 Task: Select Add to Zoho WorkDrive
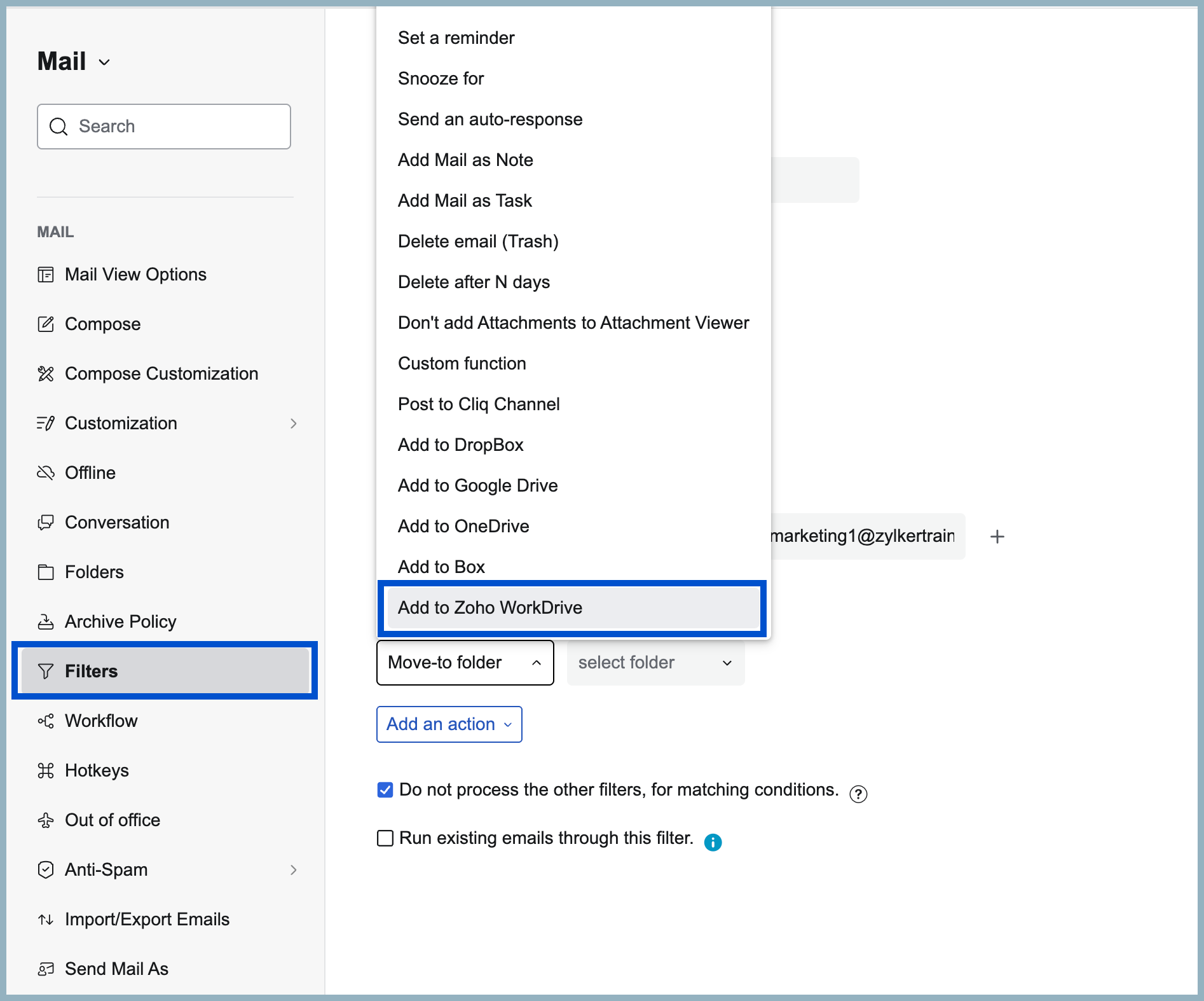[573, 608]
